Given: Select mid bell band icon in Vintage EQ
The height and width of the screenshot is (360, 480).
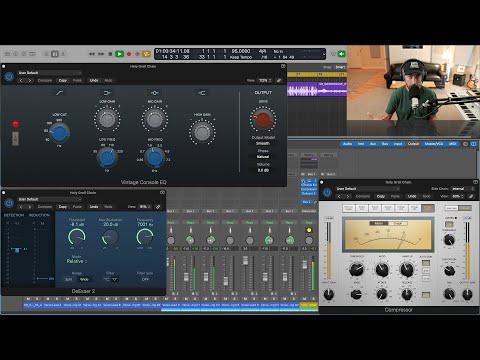Looking at the screenshot, I should point(154,93).
